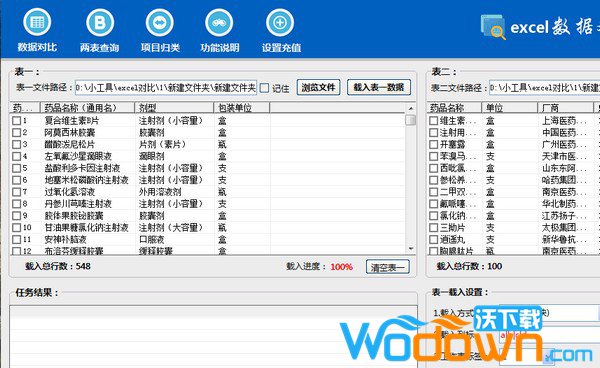The width and height of the screenshot is (600, 368).
Task: Check the box for row 9 胶体果胶铋胶囊
Action: pyautogui.click(x=16, y=216)
